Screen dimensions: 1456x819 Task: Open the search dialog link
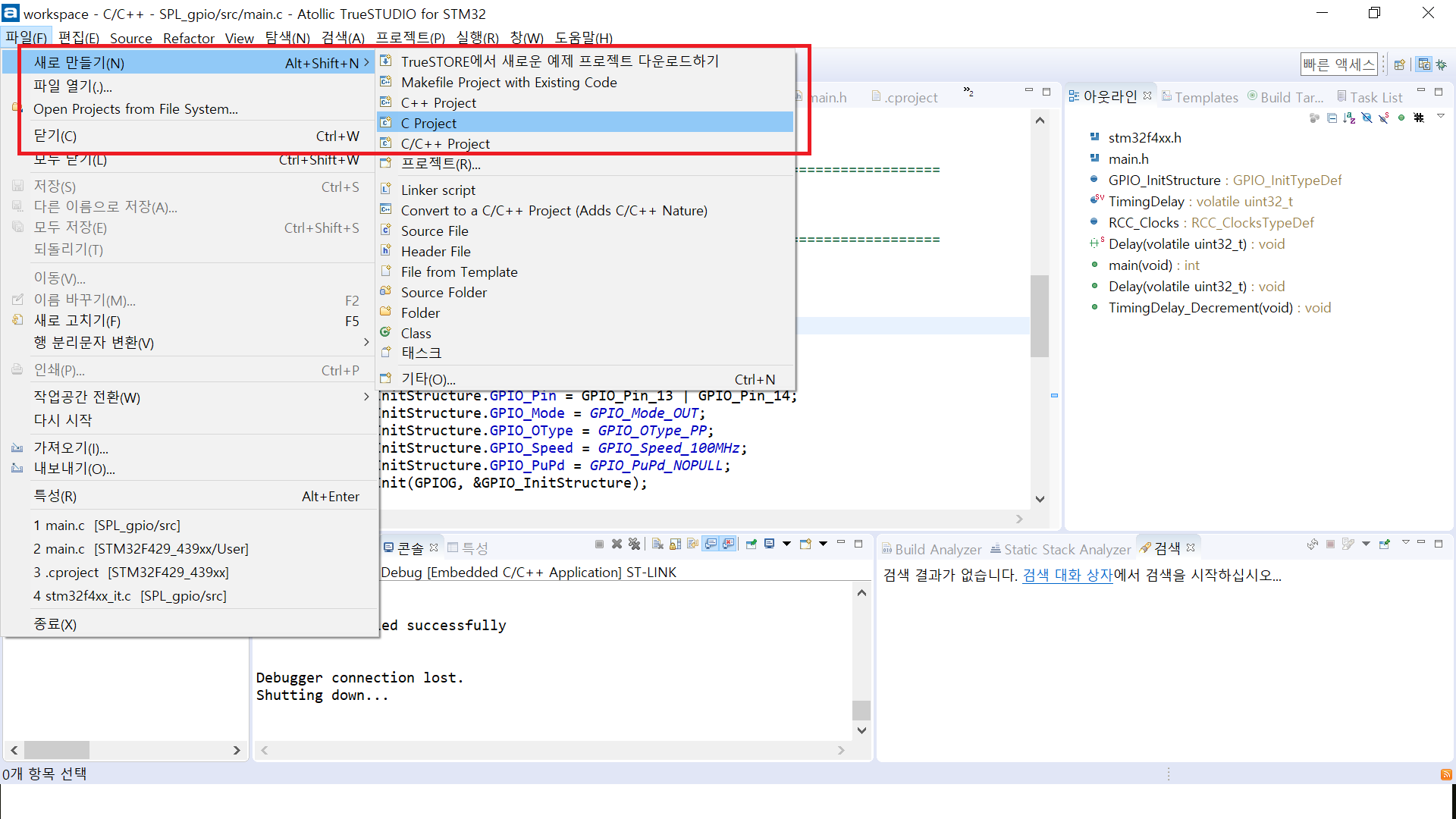coord(1067,575)
